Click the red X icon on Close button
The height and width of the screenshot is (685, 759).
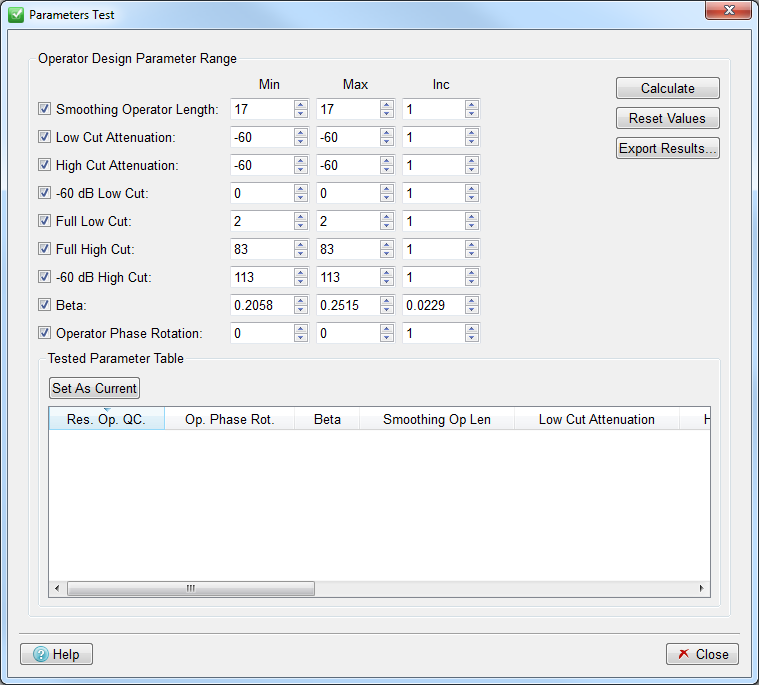683,654
